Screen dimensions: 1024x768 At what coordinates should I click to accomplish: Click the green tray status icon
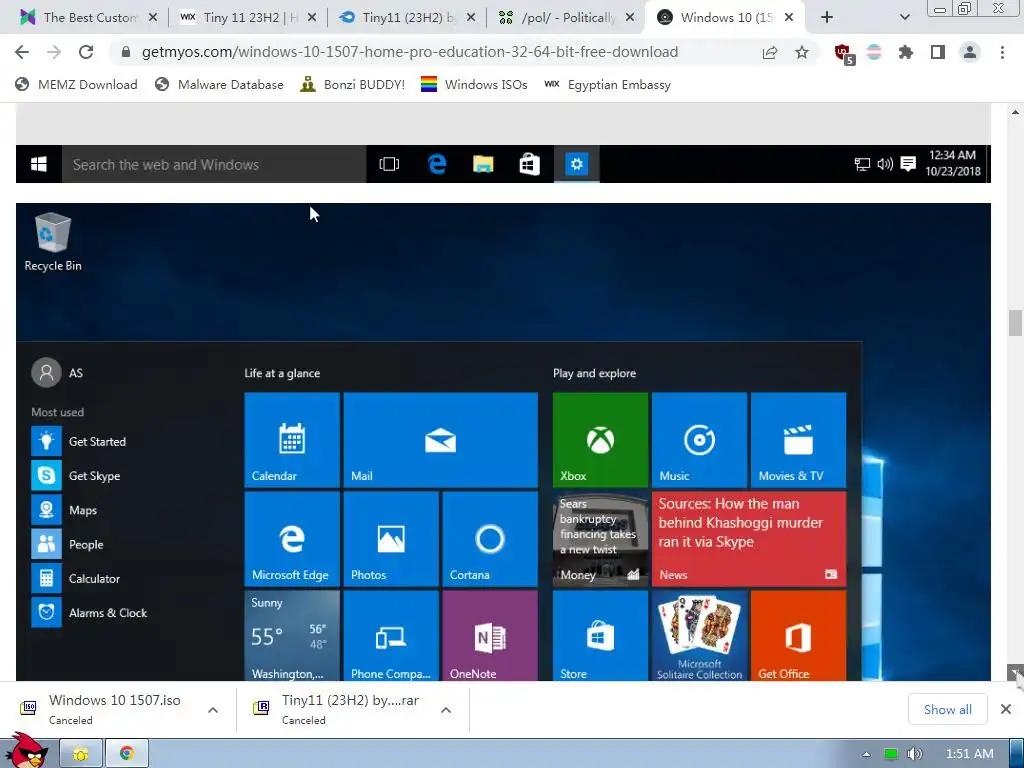click(891, 754)
